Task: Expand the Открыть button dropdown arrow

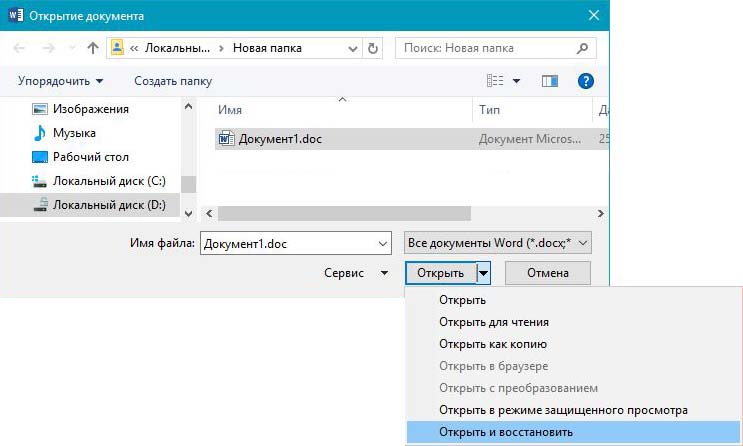Action: click(483, 273)
